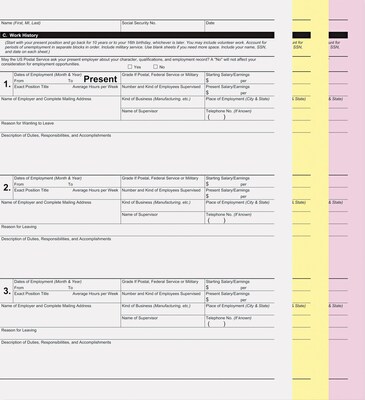Screen dimensions: 365x400
Task: Click the Present Salary field in block 1
Action: 240,90
